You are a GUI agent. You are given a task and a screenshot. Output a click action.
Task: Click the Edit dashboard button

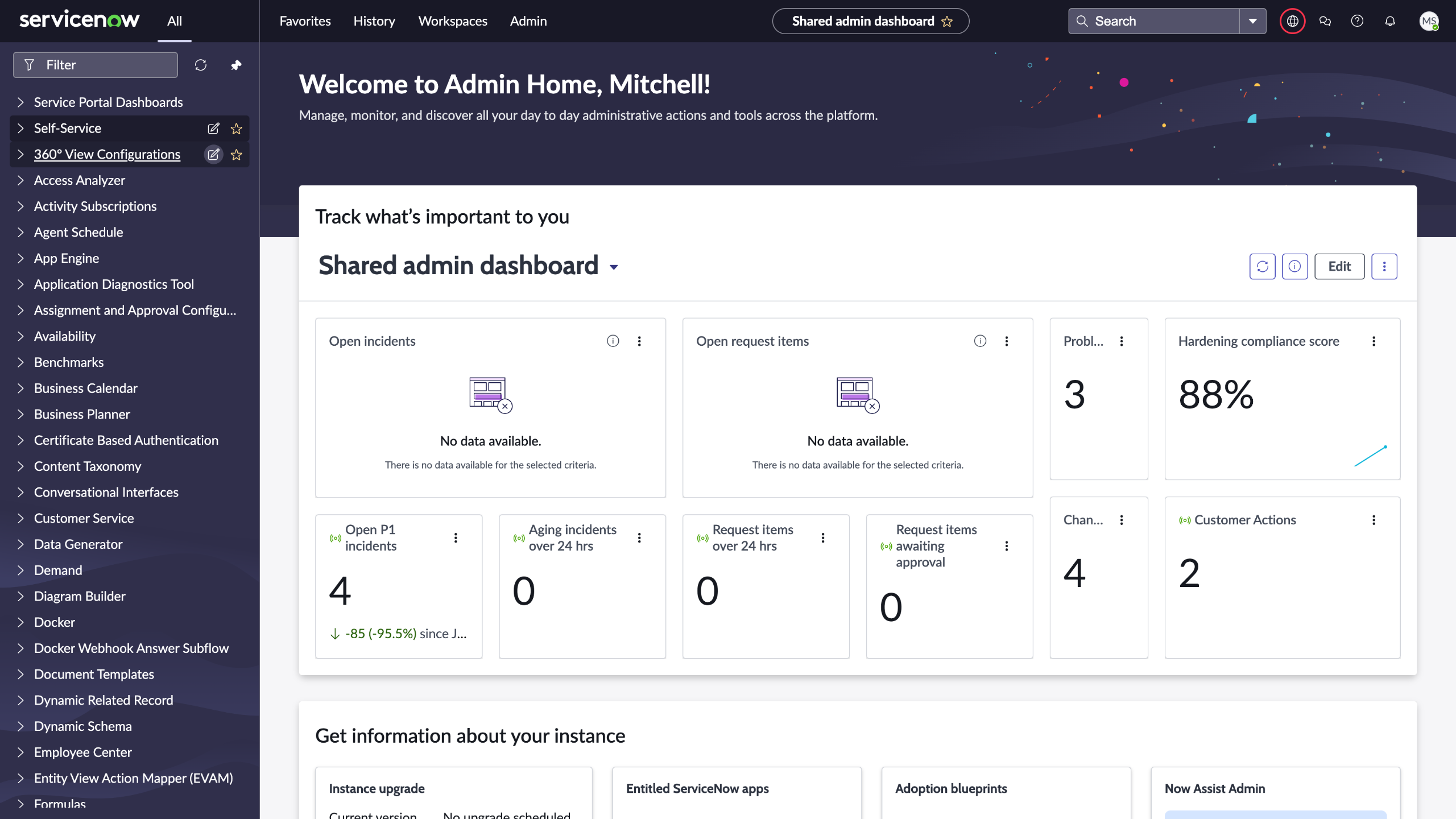coord(1339,266)
